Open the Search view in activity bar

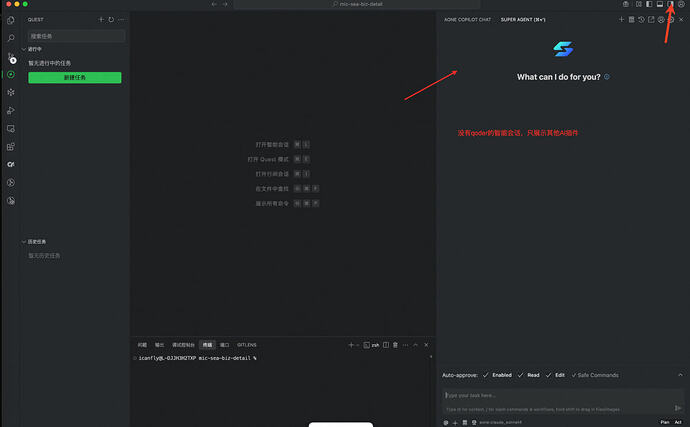click(11, 38)
